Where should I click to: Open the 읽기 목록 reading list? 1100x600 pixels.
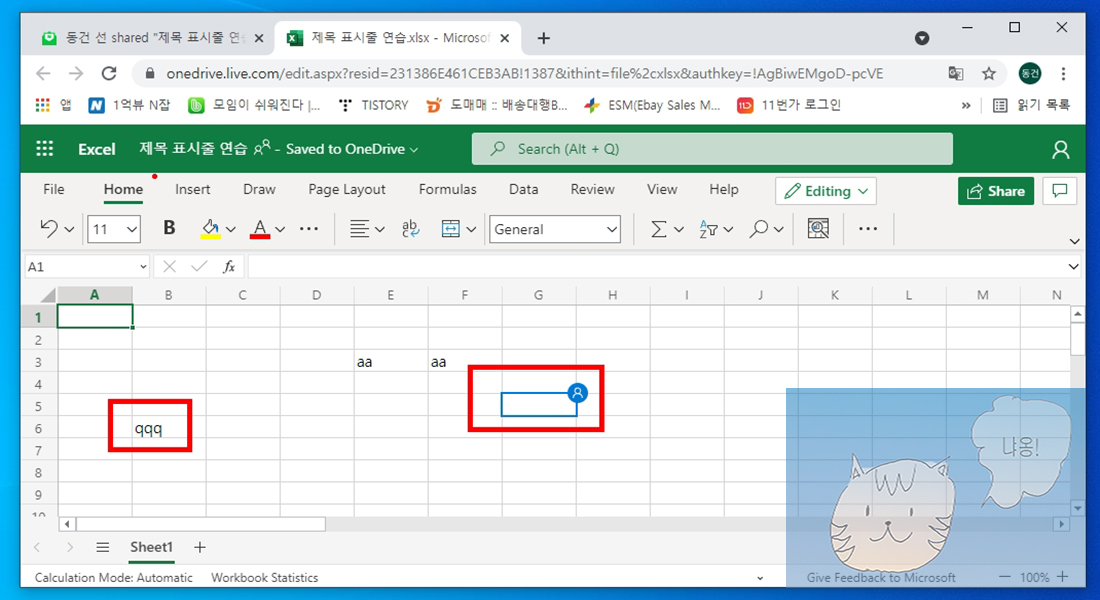coord(1031,105)
